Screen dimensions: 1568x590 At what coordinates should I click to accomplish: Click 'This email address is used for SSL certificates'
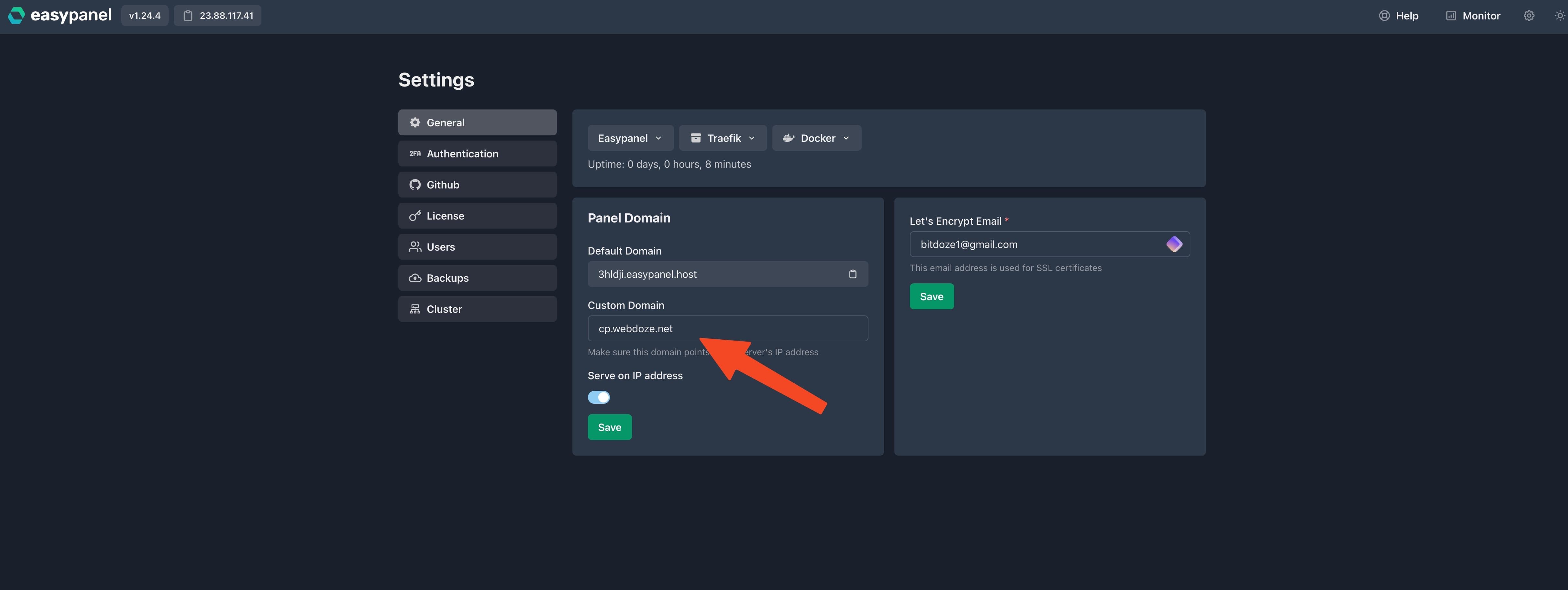click(1006, 268)
